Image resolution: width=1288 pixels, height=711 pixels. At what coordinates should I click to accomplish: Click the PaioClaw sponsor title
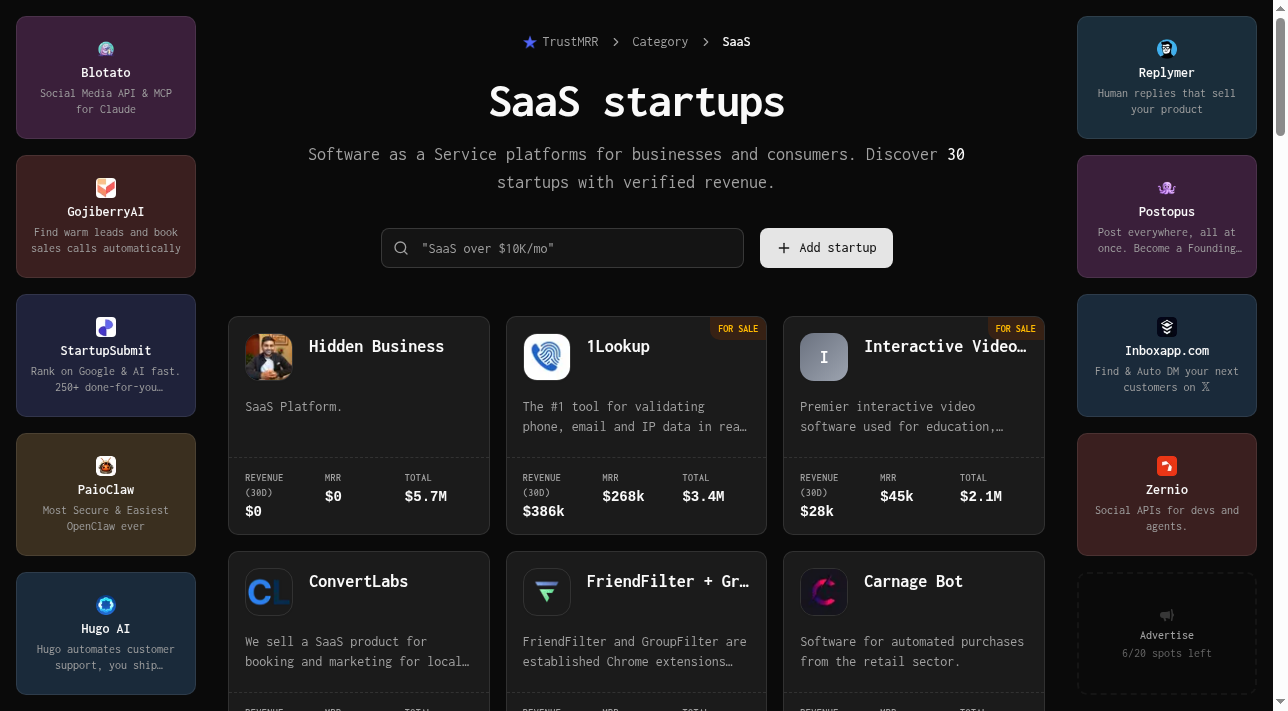(x=106, y=490)
